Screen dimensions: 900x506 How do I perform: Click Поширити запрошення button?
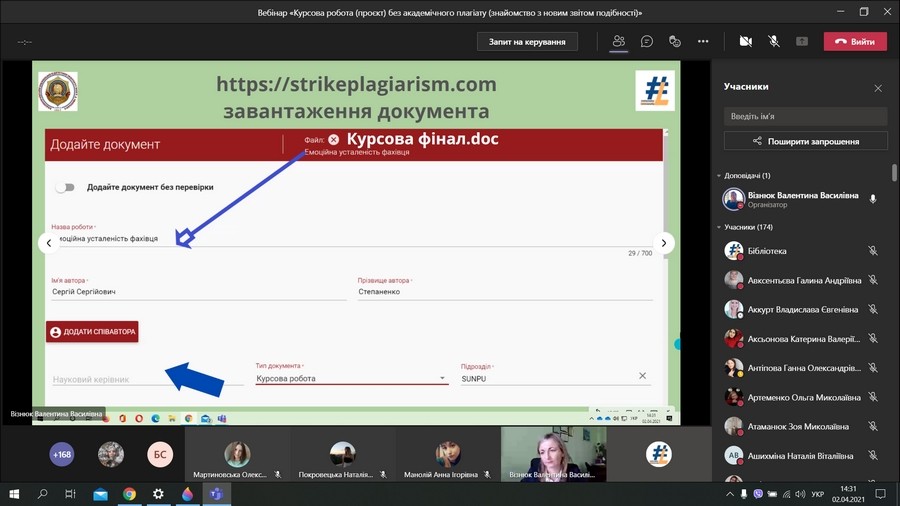[805, 141]
